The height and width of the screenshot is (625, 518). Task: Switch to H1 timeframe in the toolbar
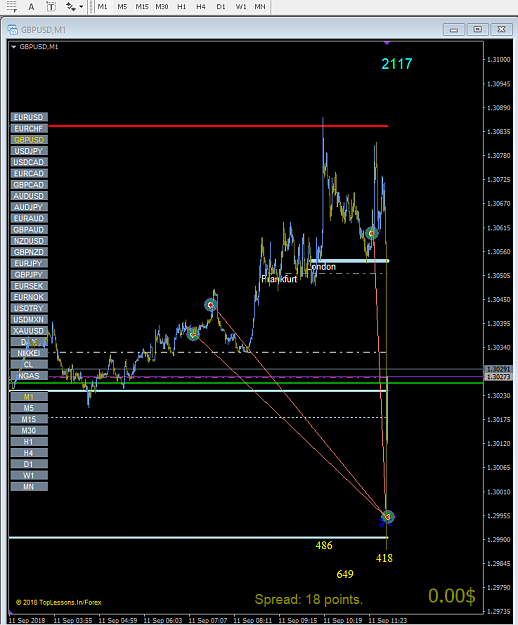point(181,7)
